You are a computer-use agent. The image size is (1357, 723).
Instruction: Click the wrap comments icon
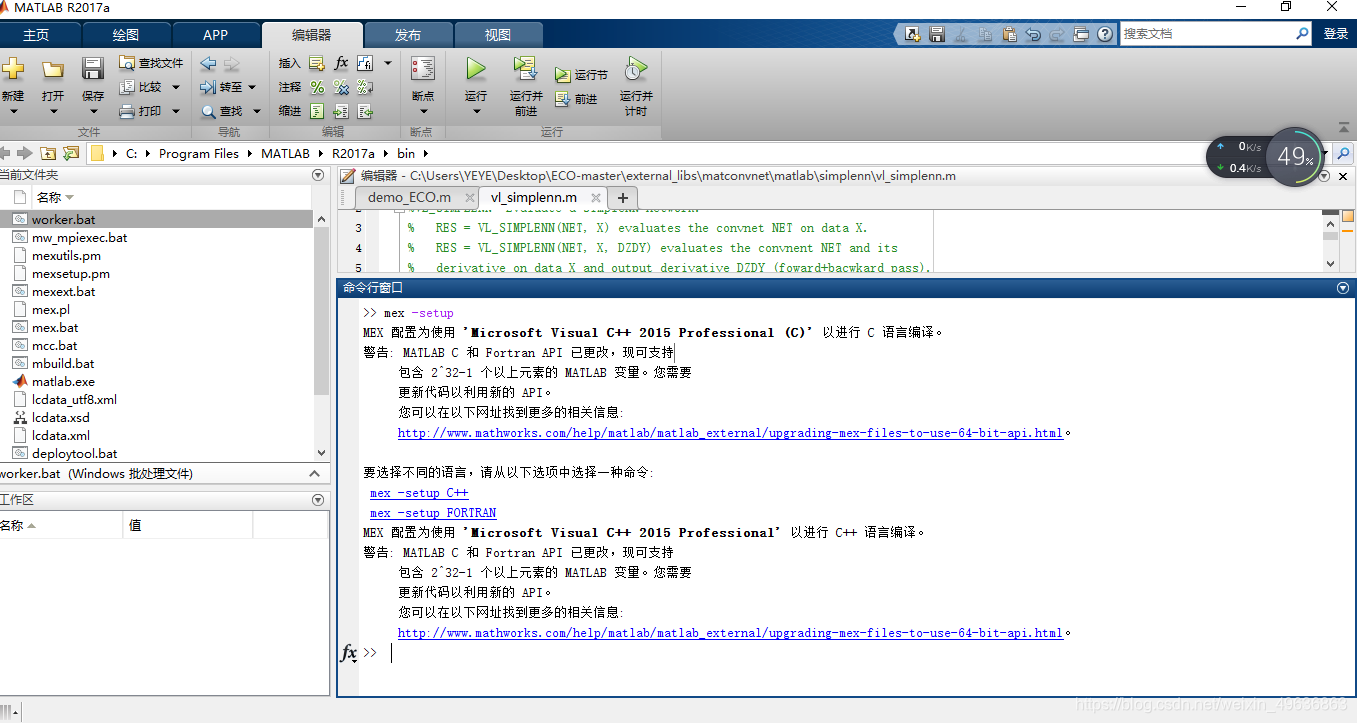(x=365, y=87)
